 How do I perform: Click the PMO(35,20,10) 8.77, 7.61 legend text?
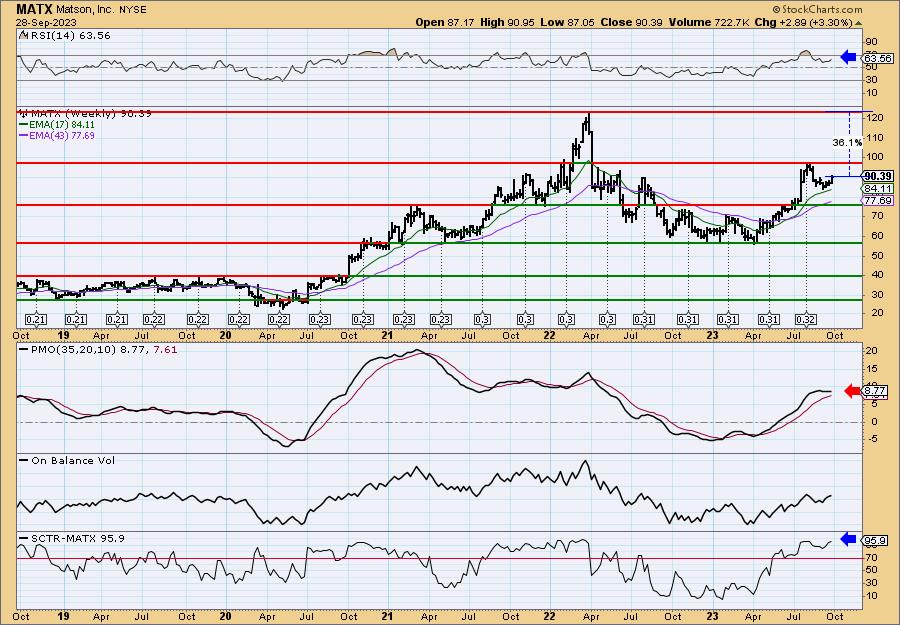tap(103, 348)
